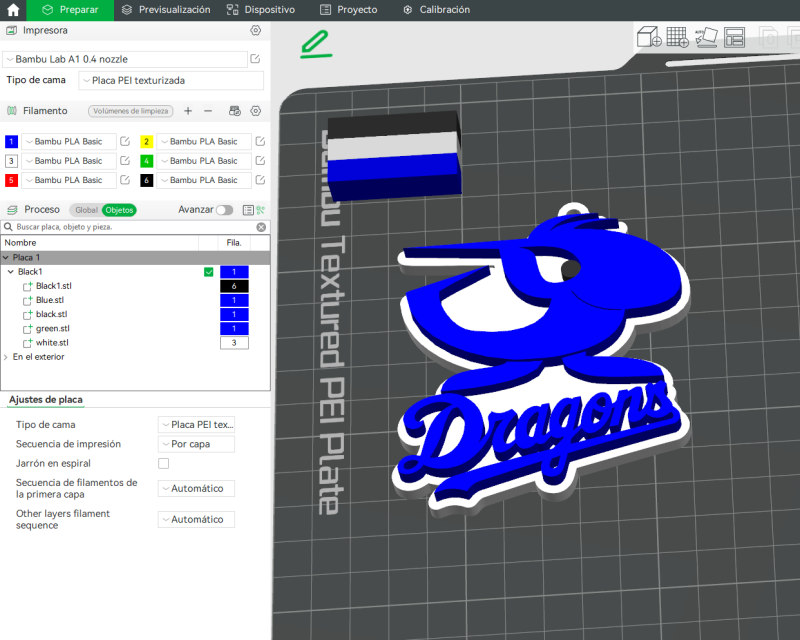Open Secuencia de impresión Por capa dropdown
The image size is (800, 640).
click(x=196, y=445)
